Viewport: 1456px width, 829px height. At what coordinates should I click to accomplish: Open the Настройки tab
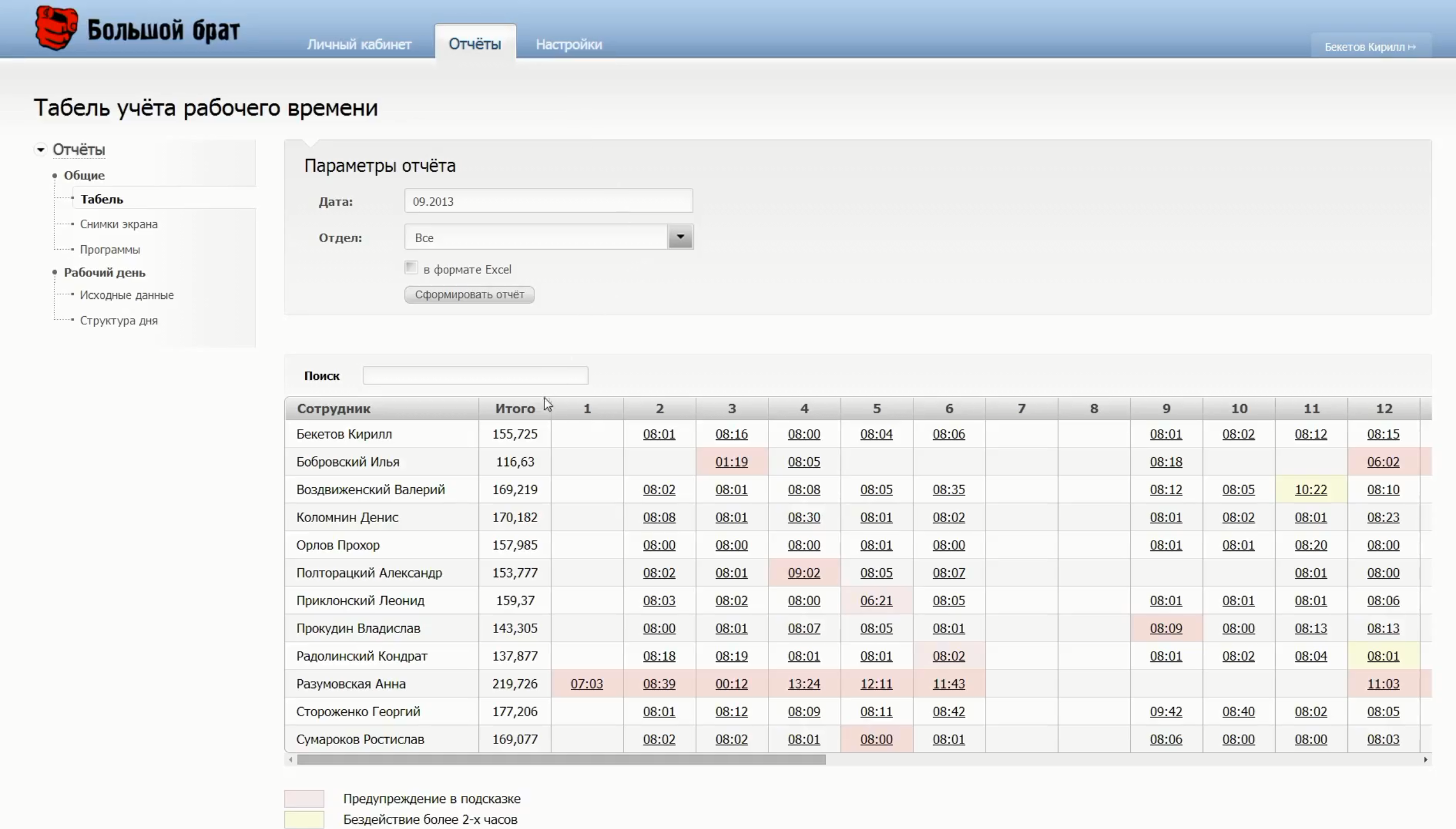[x=569, y=45]
